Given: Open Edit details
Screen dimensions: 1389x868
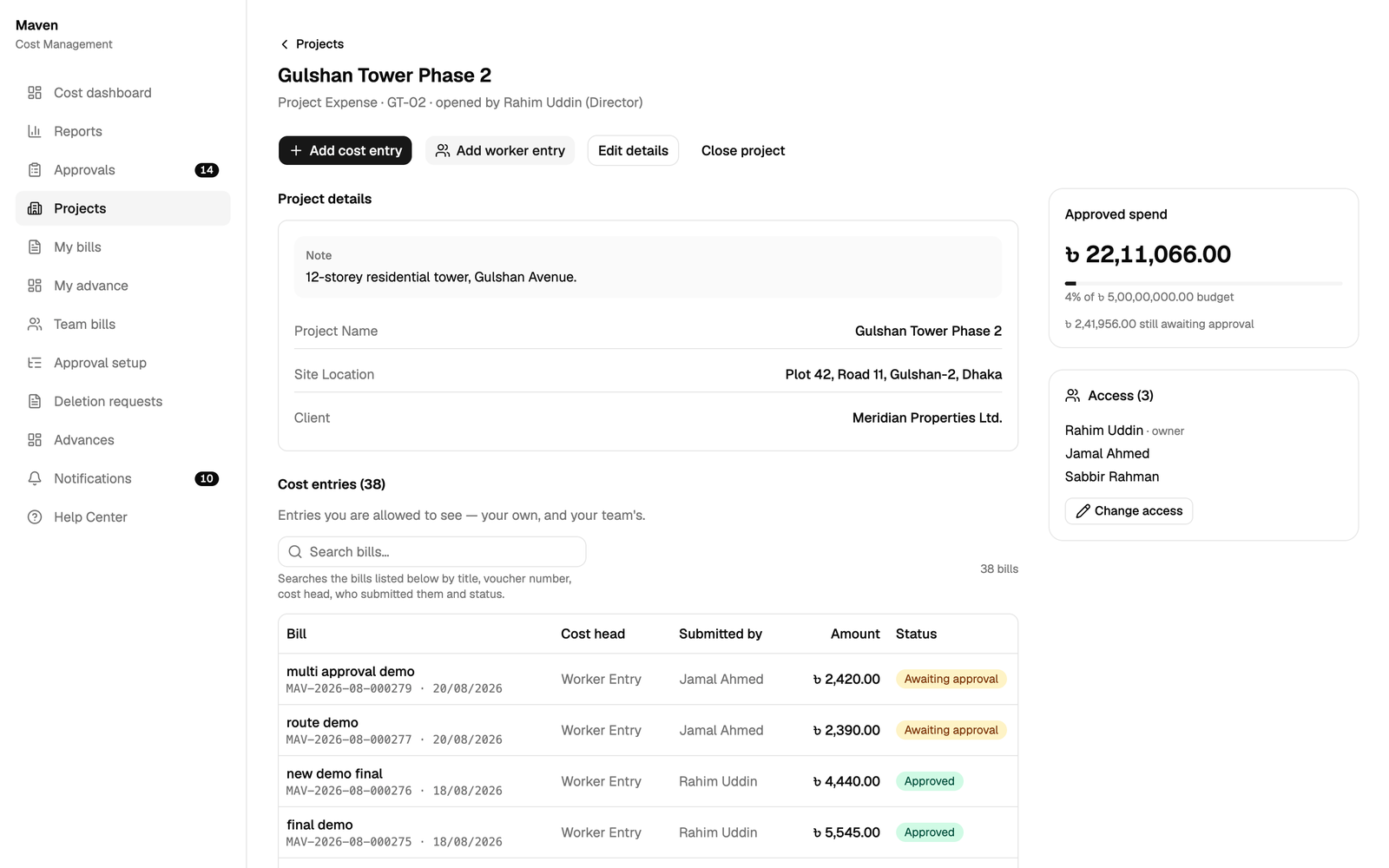Looking at the screenshot, I should coord(633,150).
